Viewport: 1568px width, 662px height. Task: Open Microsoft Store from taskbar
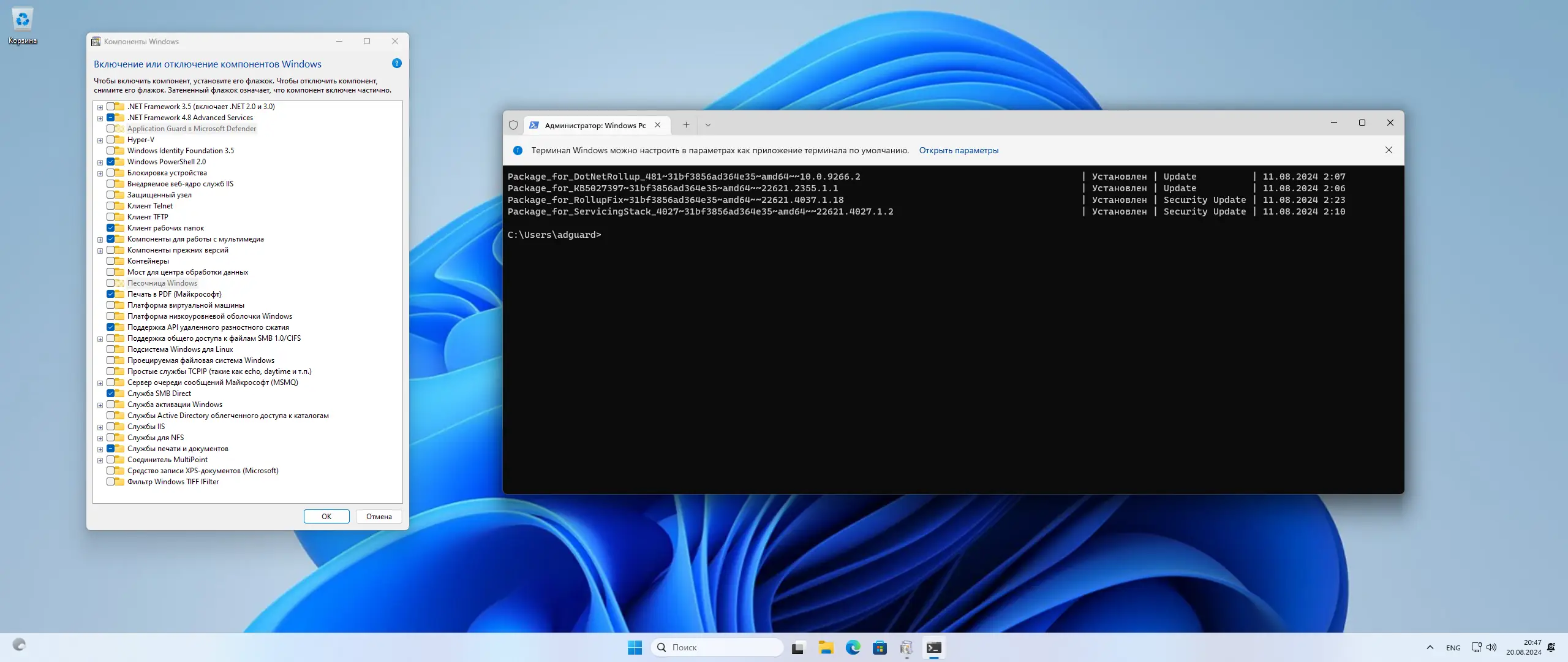click(x=880, y=647)
